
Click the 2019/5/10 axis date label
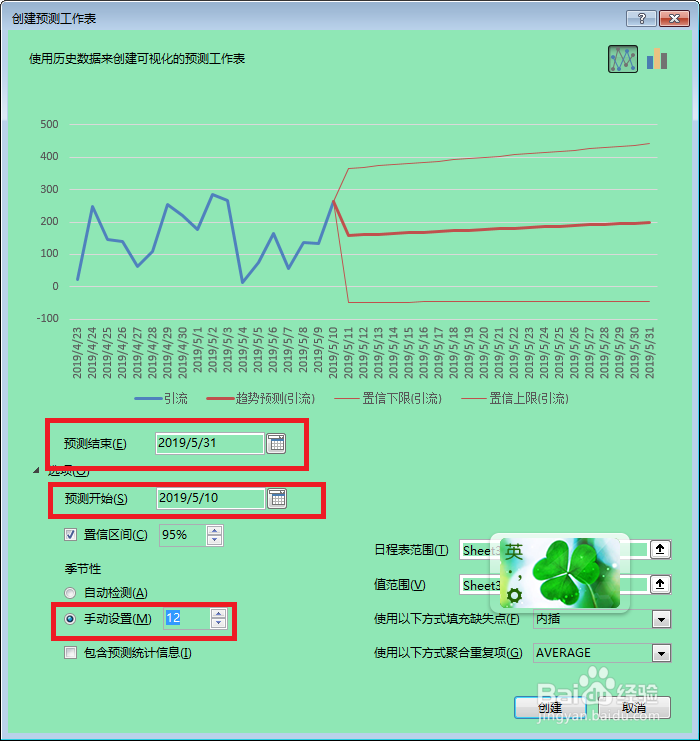click(x=333, y=353)
